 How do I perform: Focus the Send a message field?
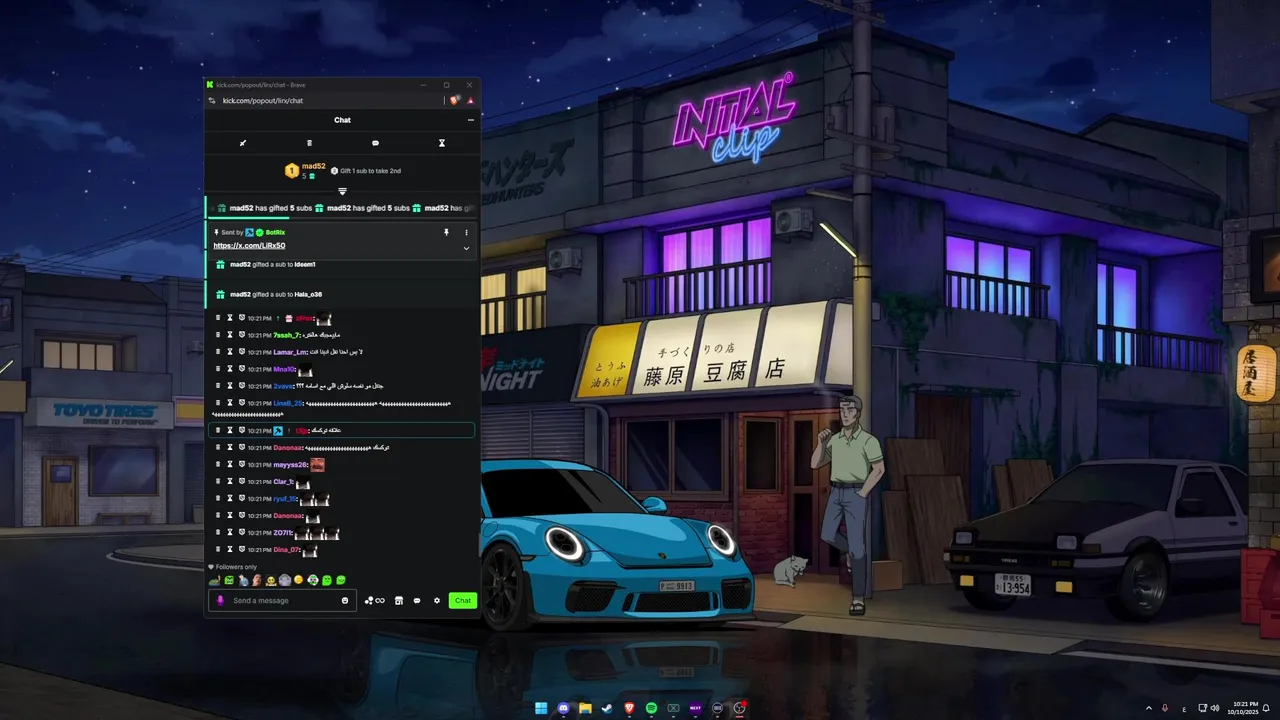283,601
